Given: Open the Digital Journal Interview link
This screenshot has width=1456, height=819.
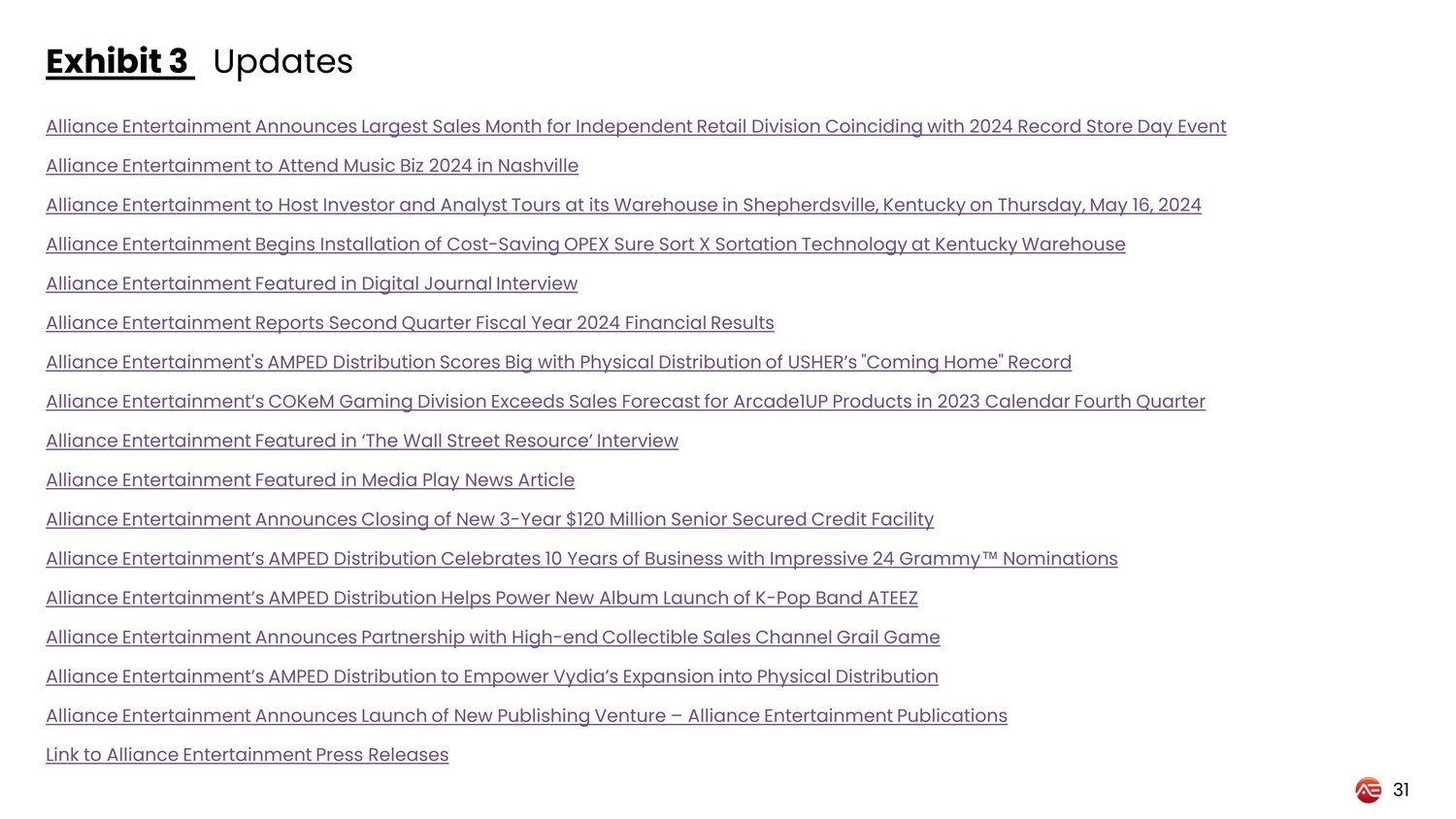Looking at the screenshot, I should (312, 284).
